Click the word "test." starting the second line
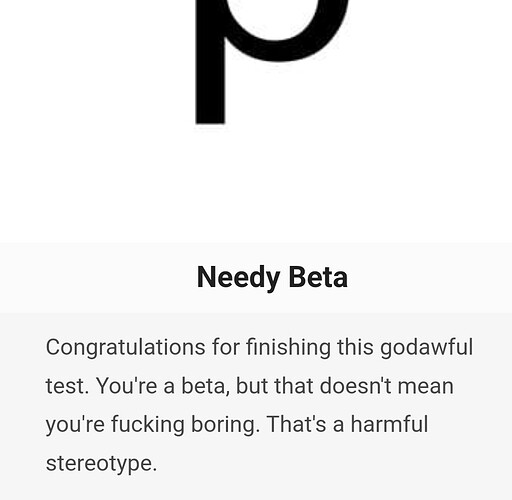 point(67,386)
